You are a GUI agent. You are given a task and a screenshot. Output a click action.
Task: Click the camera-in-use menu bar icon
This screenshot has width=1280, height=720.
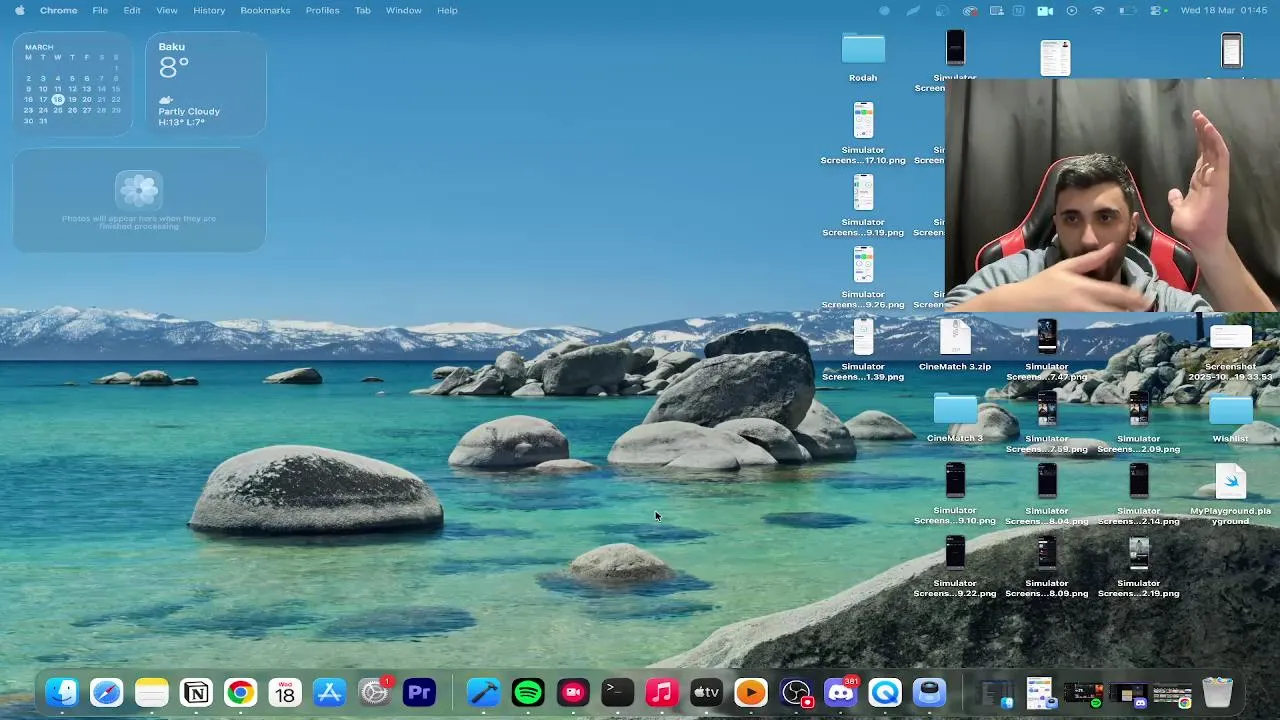coord(1045,10)
